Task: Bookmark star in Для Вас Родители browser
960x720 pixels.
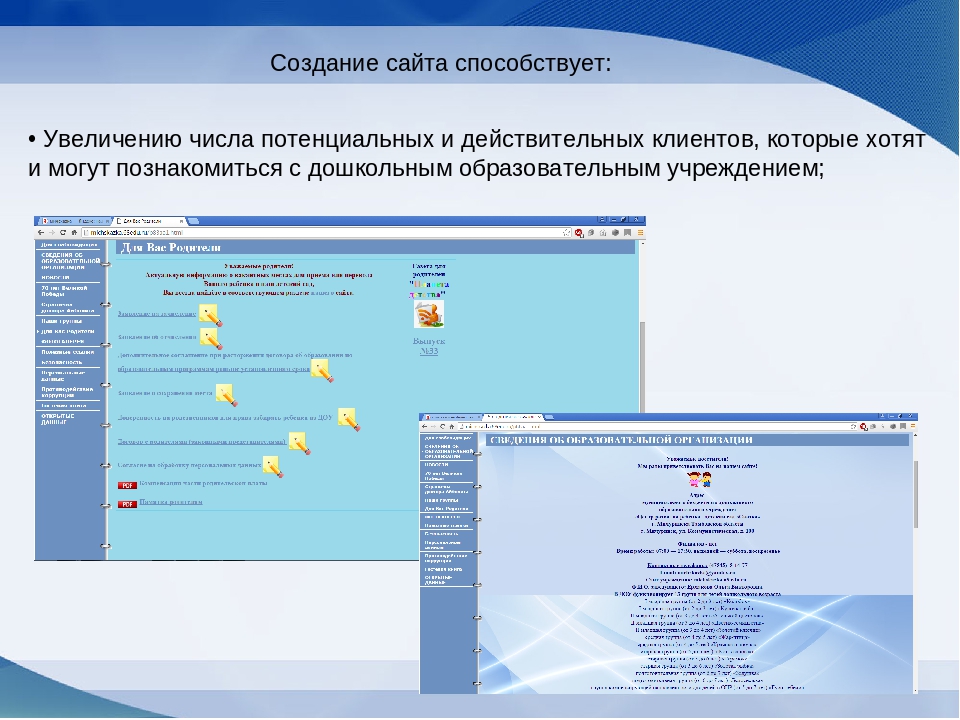Action: click(x=566, y=233)
